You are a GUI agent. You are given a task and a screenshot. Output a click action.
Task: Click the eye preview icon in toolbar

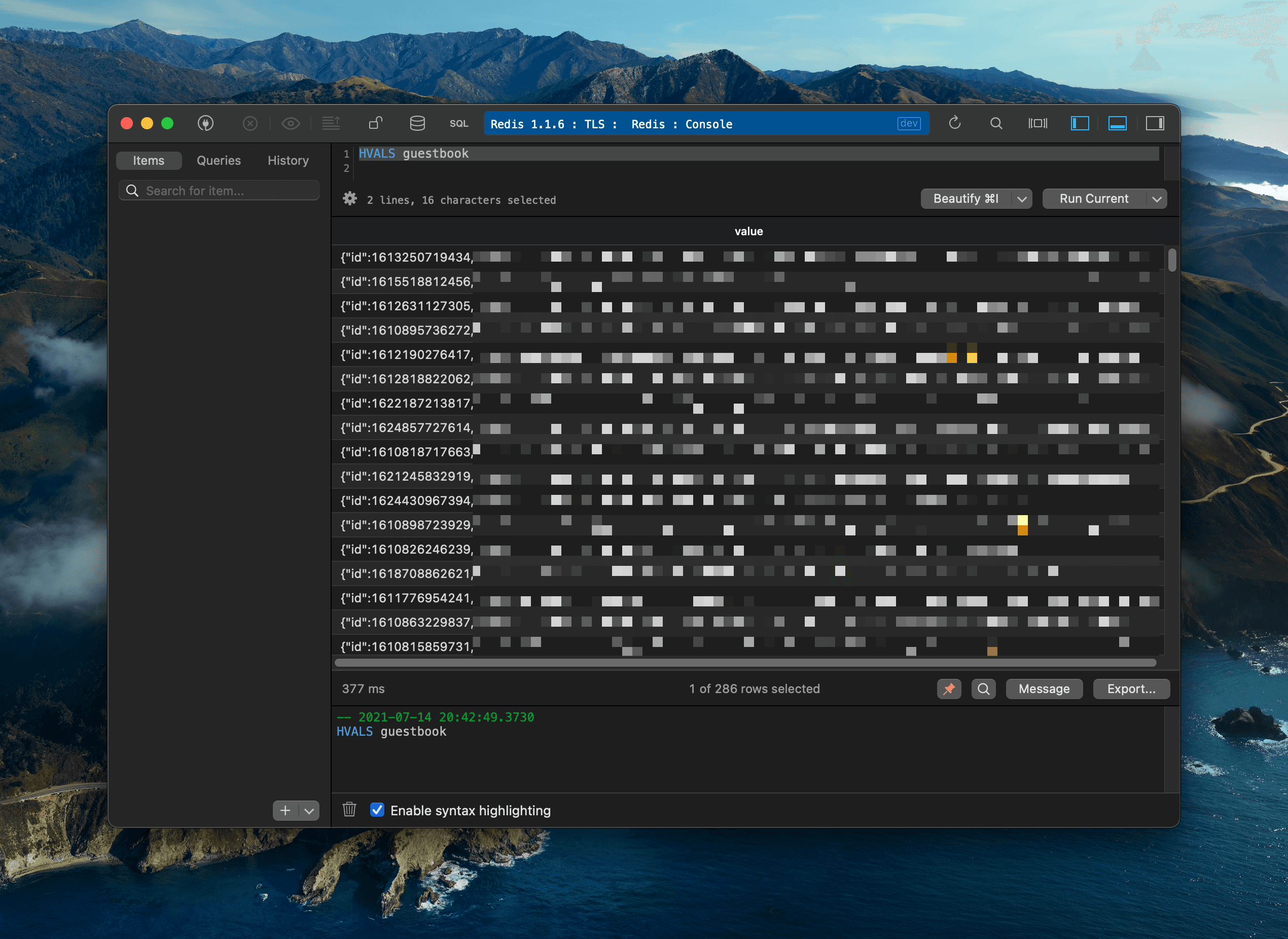click(x=291, y=123)
